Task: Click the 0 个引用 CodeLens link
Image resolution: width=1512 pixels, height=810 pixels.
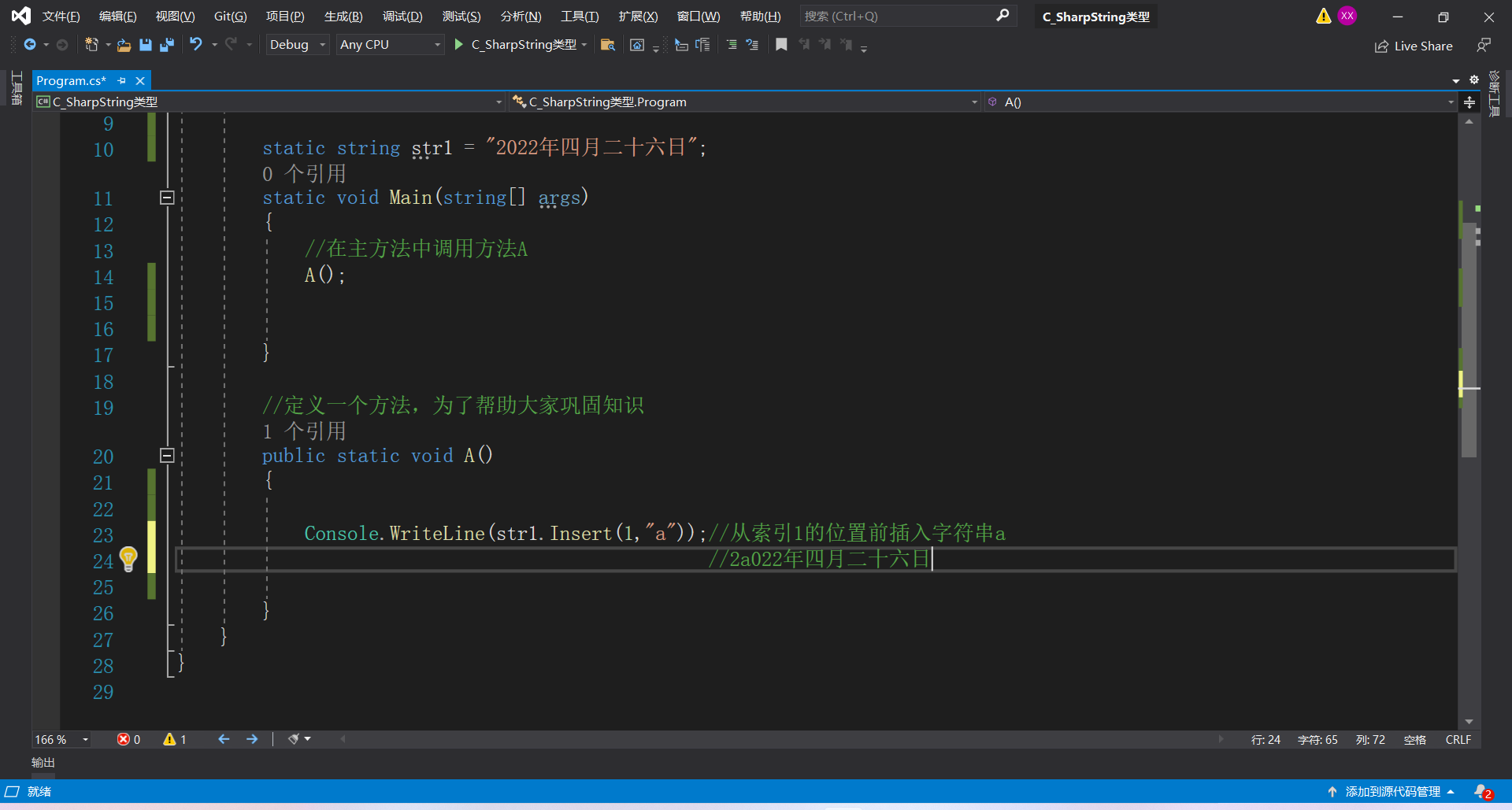Action: [304, 173]
